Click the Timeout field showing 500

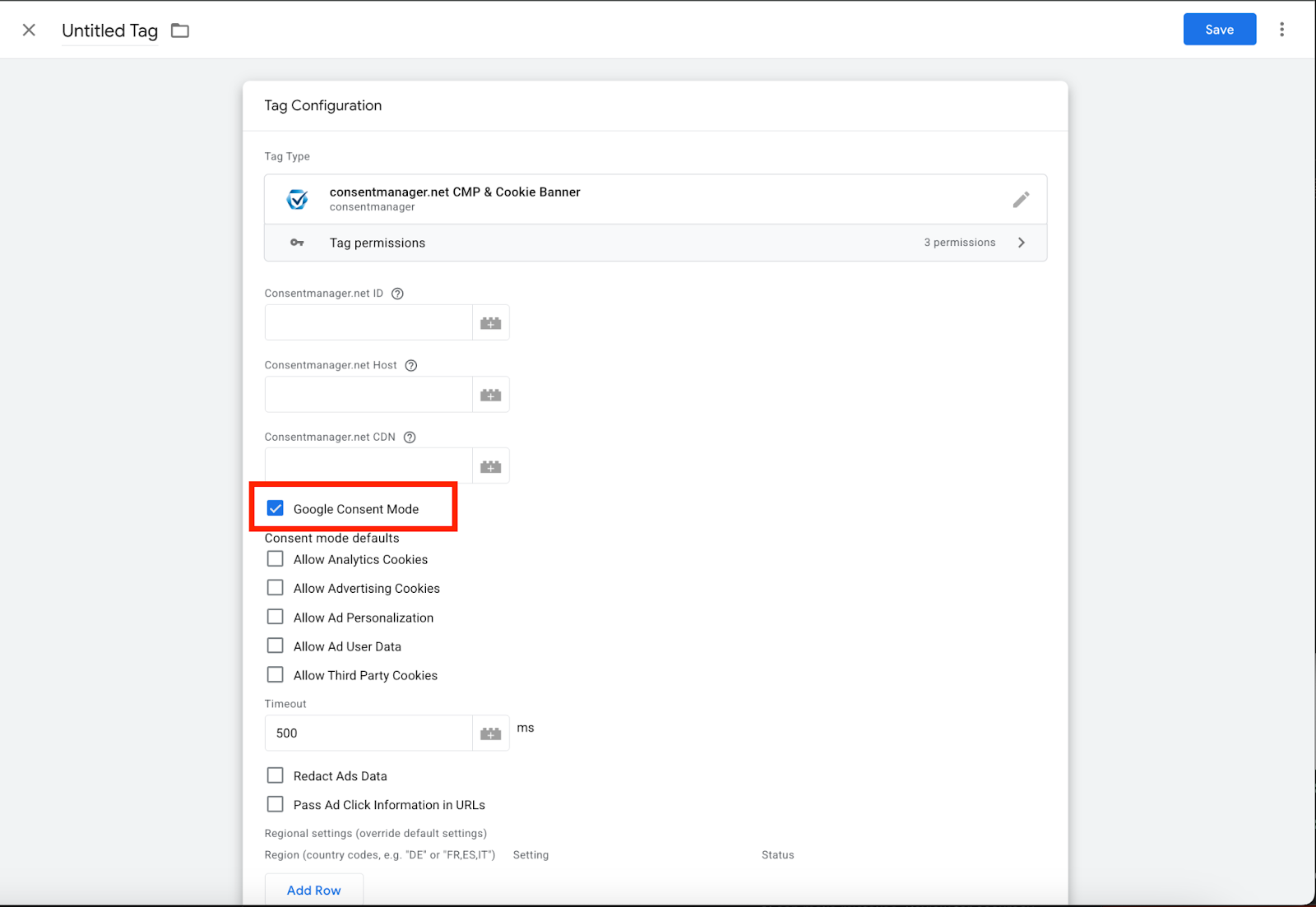[368, 733]
